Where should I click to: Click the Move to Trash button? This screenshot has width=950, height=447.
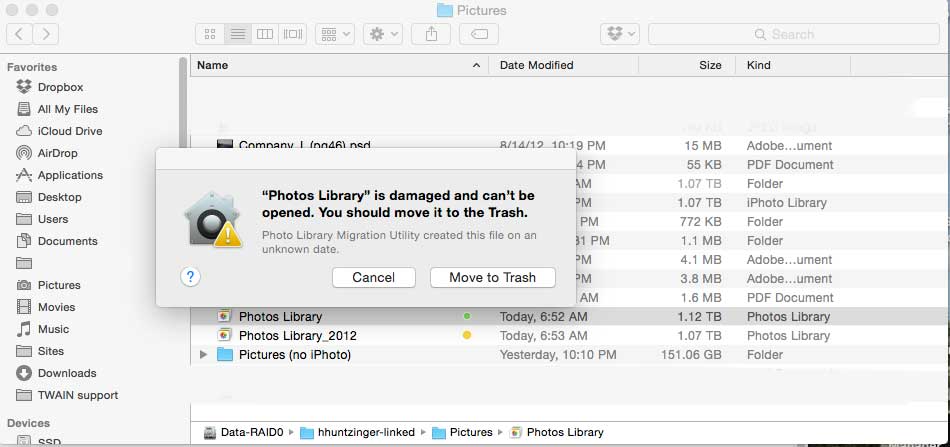pos(492,277)
